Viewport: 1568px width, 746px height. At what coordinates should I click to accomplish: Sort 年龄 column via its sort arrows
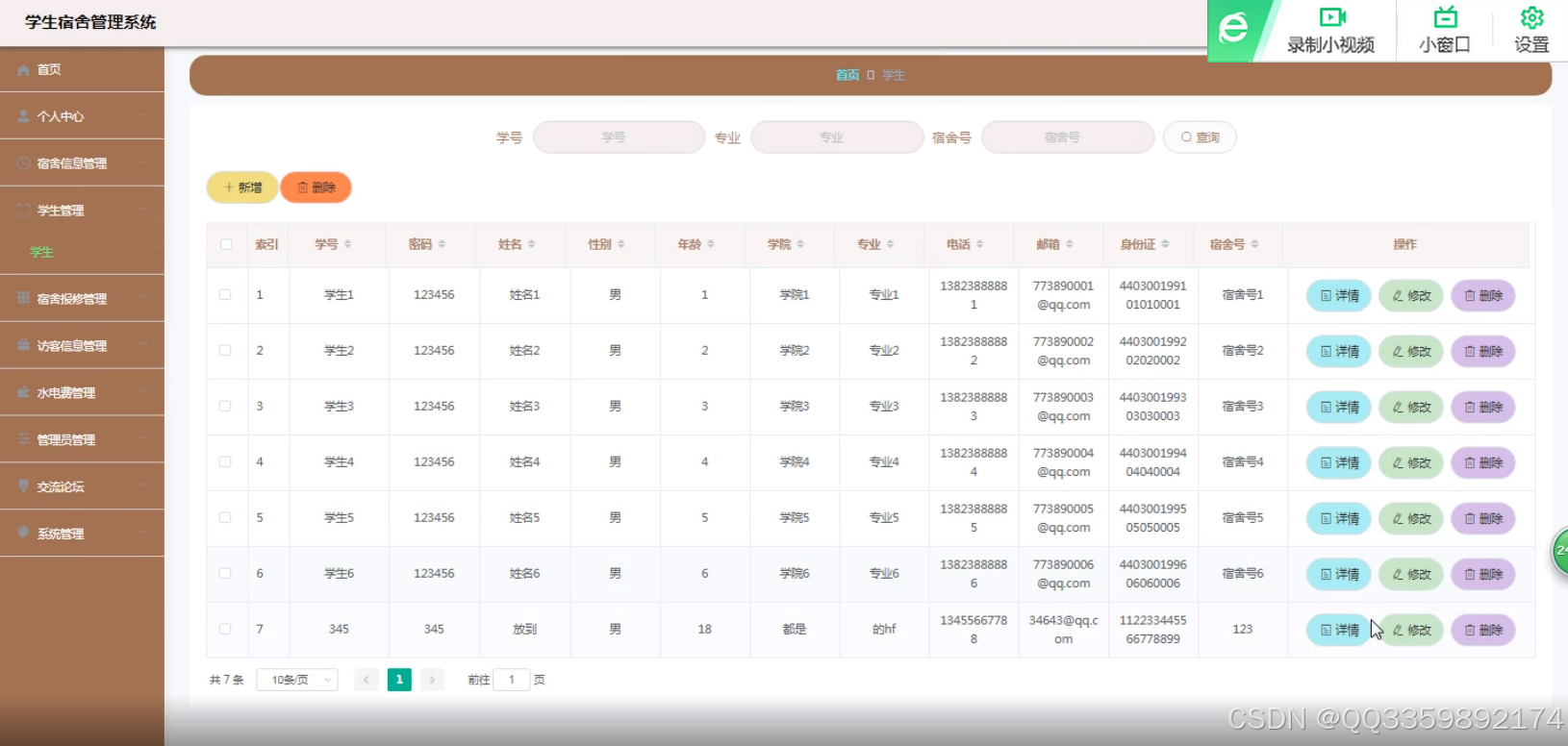(x=711, y=244)
